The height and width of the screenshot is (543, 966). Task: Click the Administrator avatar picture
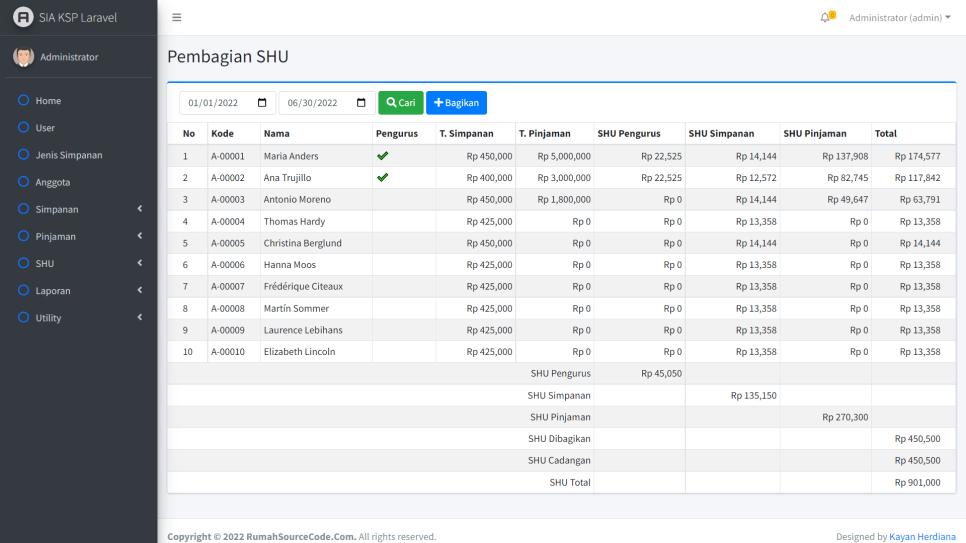click(23, 57)
